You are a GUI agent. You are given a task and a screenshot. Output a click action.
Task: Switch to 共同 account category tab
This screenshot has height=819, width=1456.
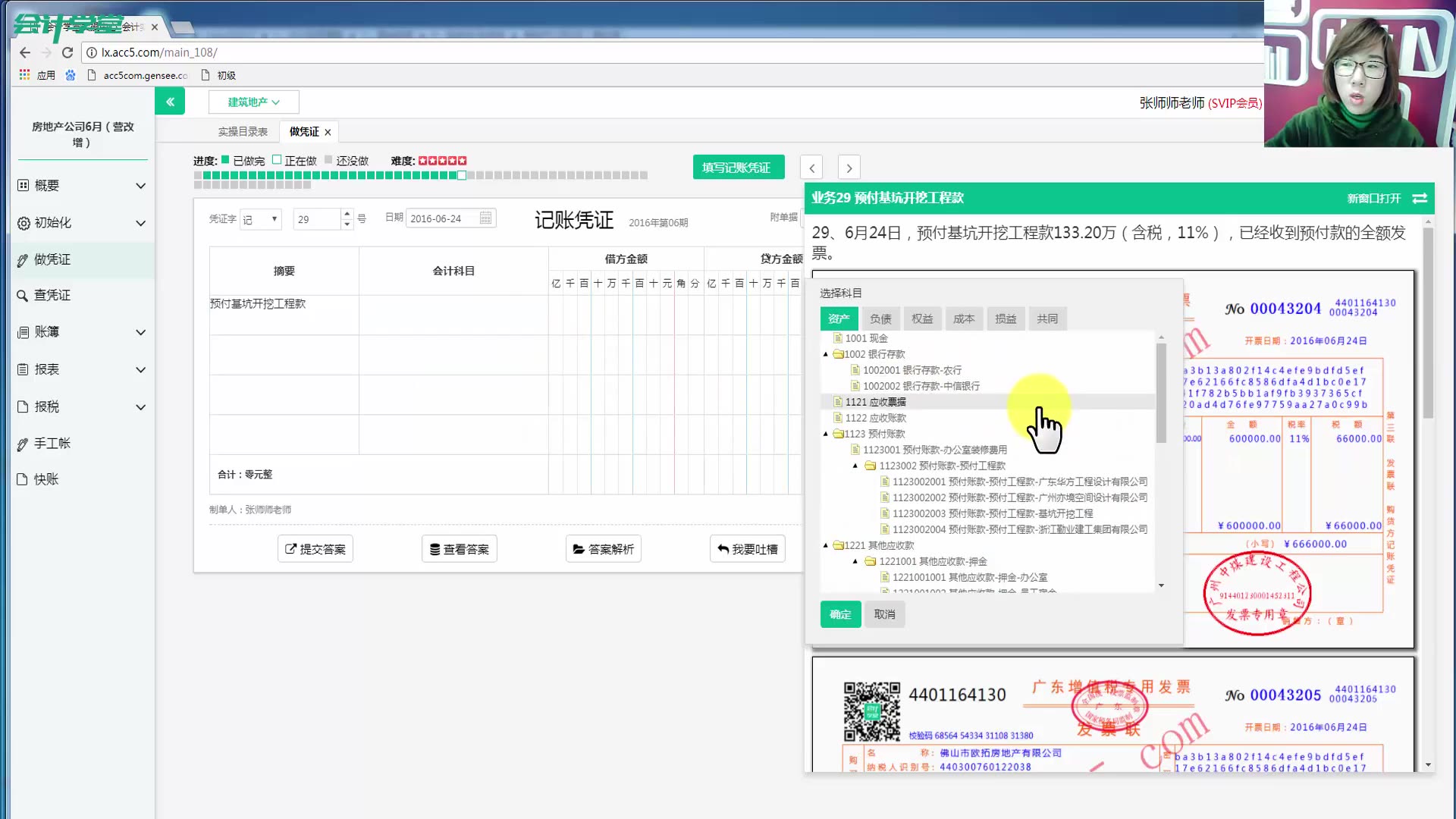pos(1047,318)
